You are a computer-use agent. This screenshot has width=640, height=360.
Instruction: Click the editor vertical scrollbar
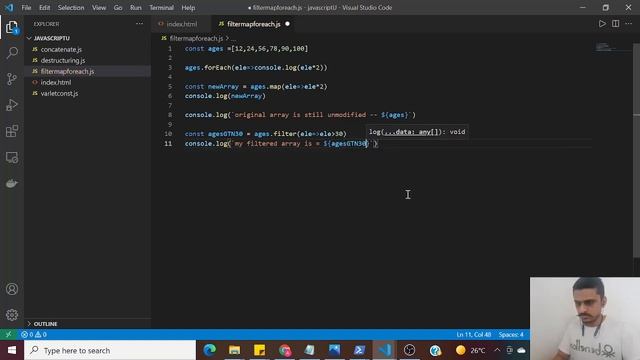636,151
